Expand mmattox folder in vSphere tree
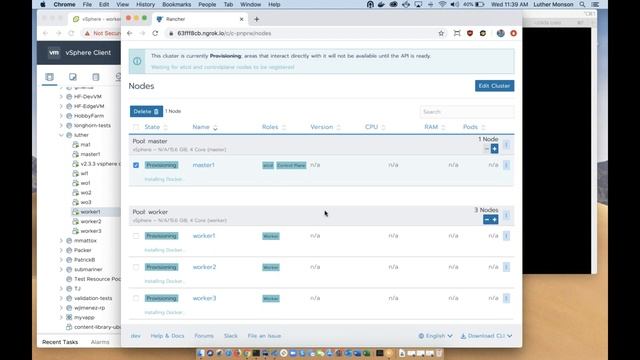 [x=61, y=241]
